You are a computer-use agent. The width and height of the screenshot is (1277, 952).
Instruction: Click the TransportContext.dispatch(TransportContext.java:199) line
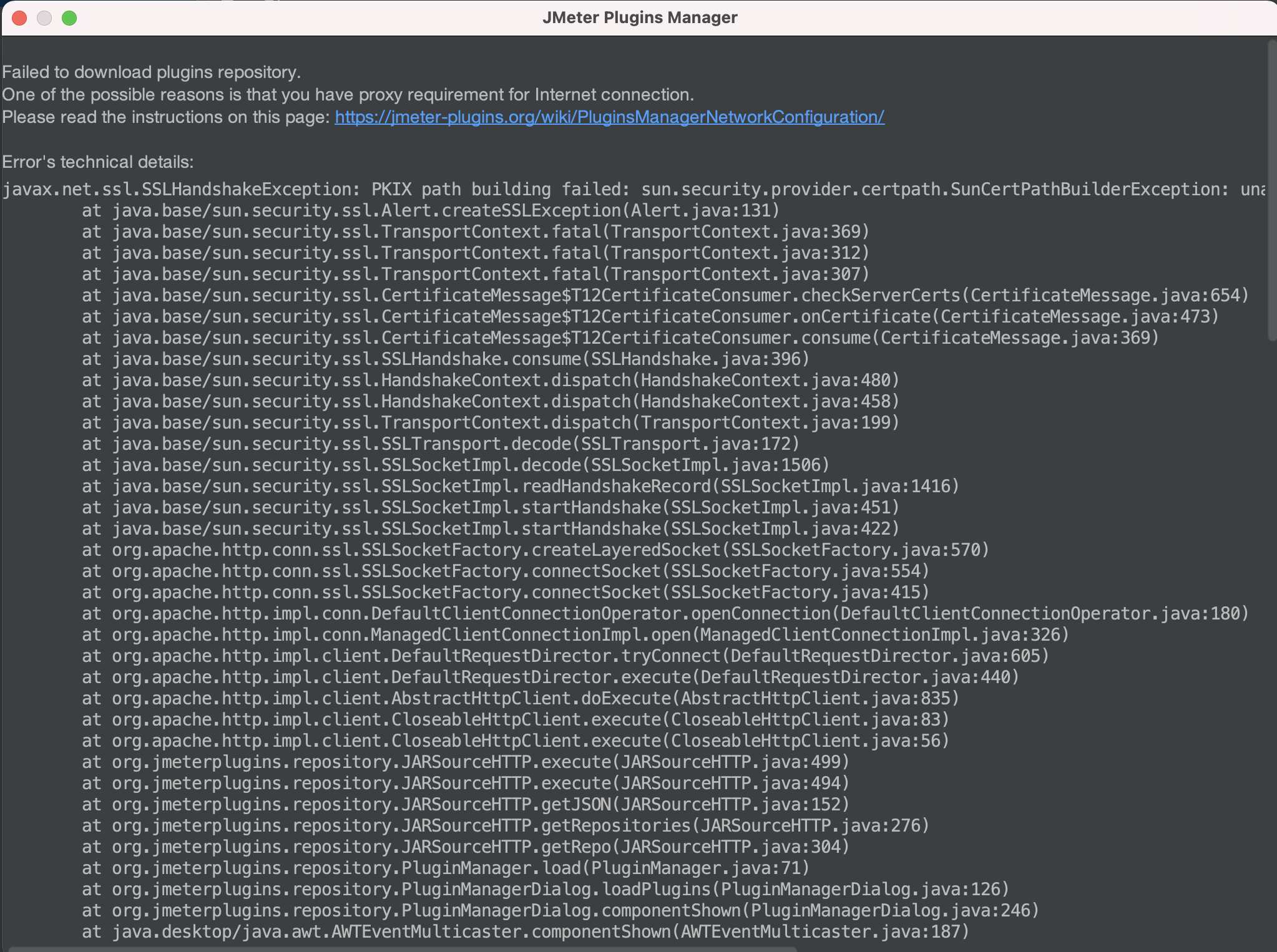pos(491,422)
